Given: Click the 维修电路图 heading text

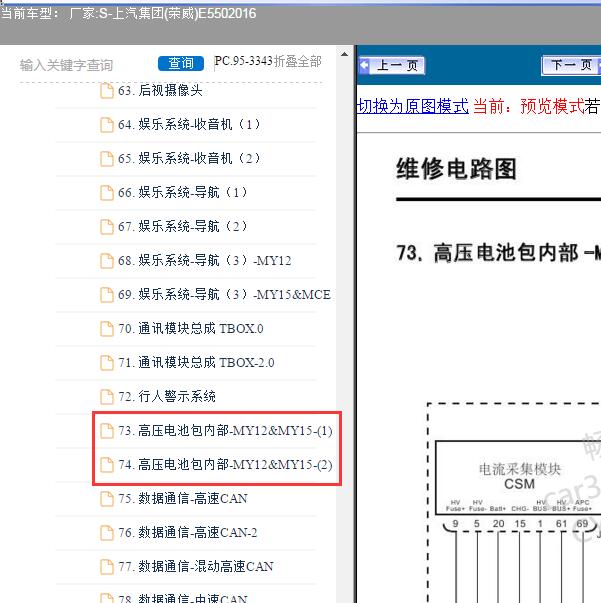Looking at the screenshot, I should pos(456,169).
